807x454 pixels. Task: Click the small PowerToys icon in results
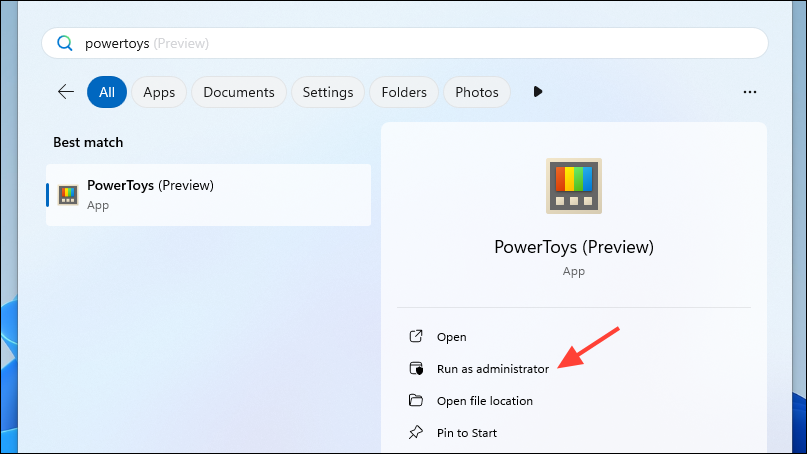pyautogui.click(x=68, y=195)
